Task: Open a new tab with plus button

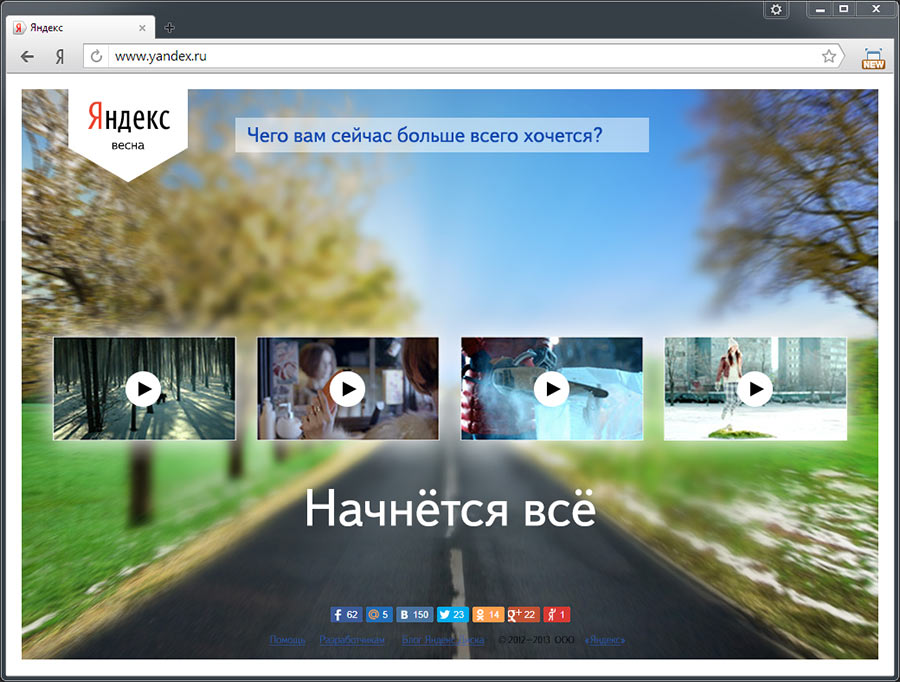Action: click(x=169, y=27)
